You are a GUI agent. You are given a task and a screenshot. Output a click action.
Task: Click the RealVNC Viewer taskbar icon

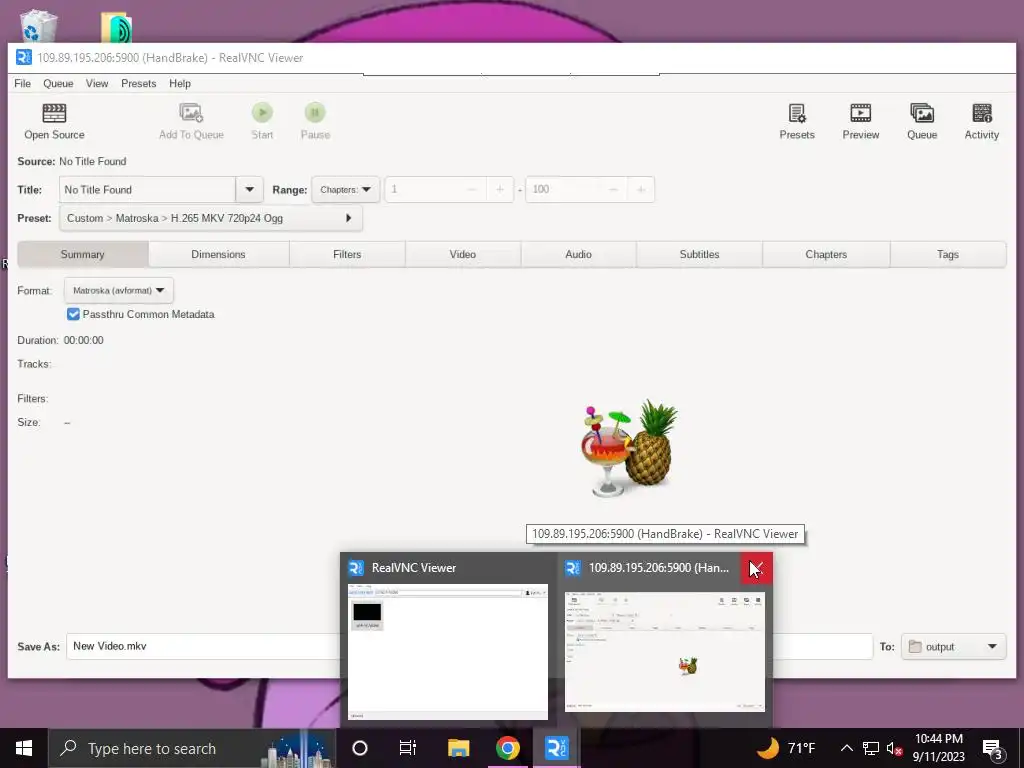click(x=556, y=748)
